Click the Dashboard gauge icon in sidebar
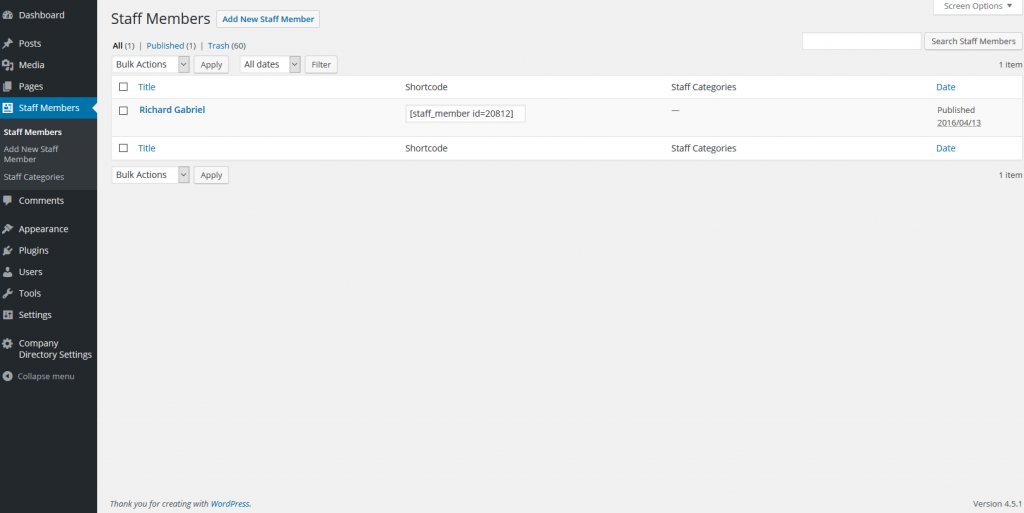Image resolution: width=1024 pixels, height=513 pixels. pos(8,15)
